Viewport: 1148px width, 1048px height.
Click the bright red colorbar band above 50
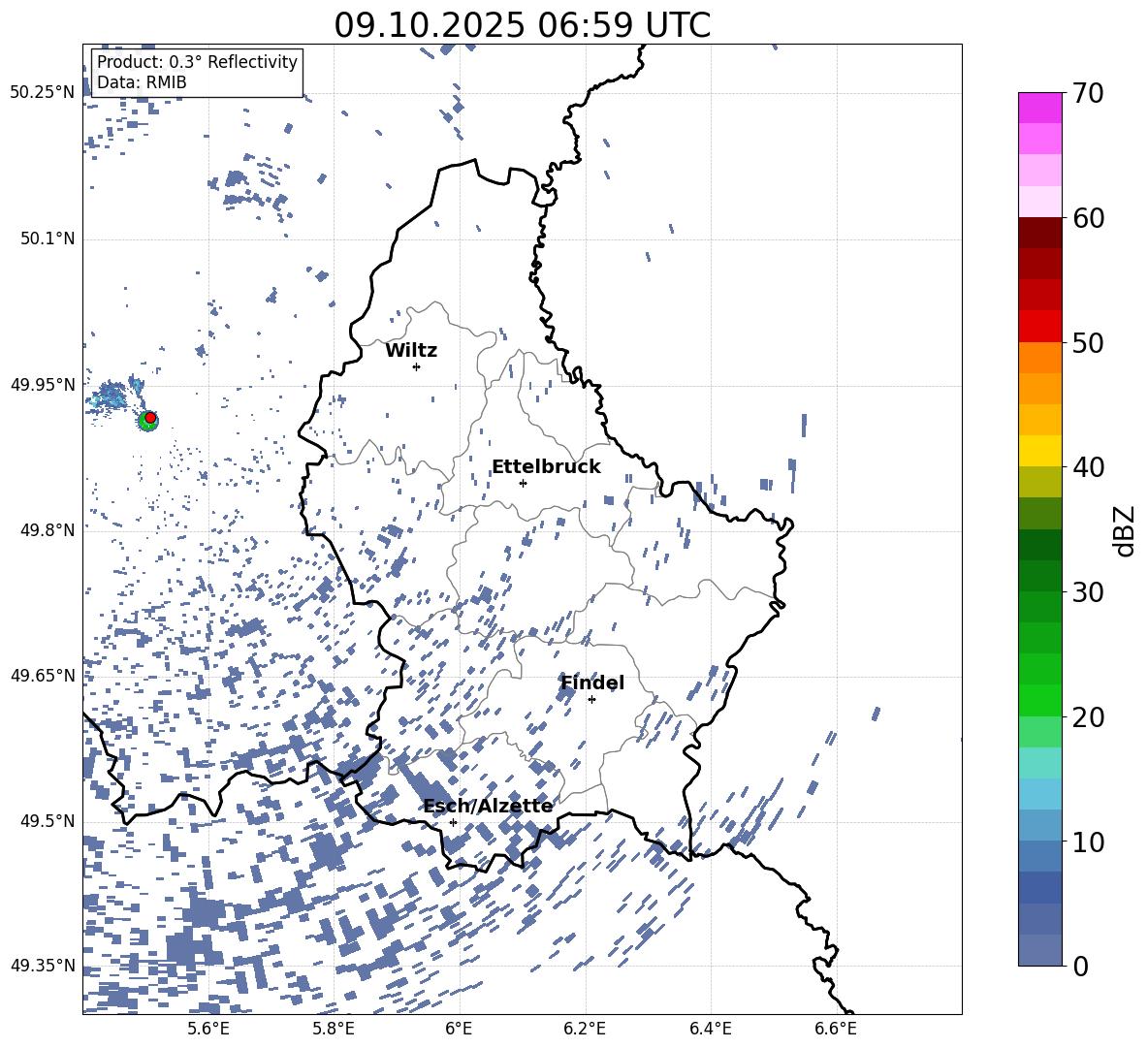tap(1039, 327)
